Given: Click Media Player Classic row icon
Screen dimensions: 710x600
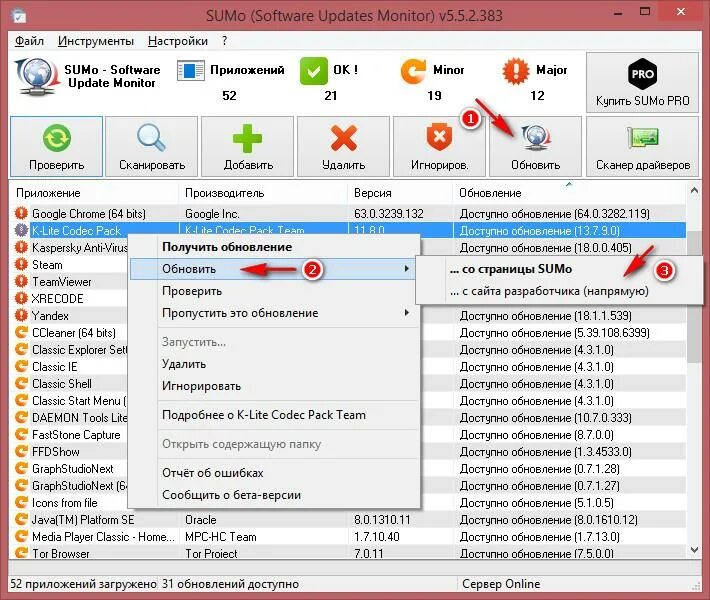Looking at the screenshot, I should click(21, 537).
